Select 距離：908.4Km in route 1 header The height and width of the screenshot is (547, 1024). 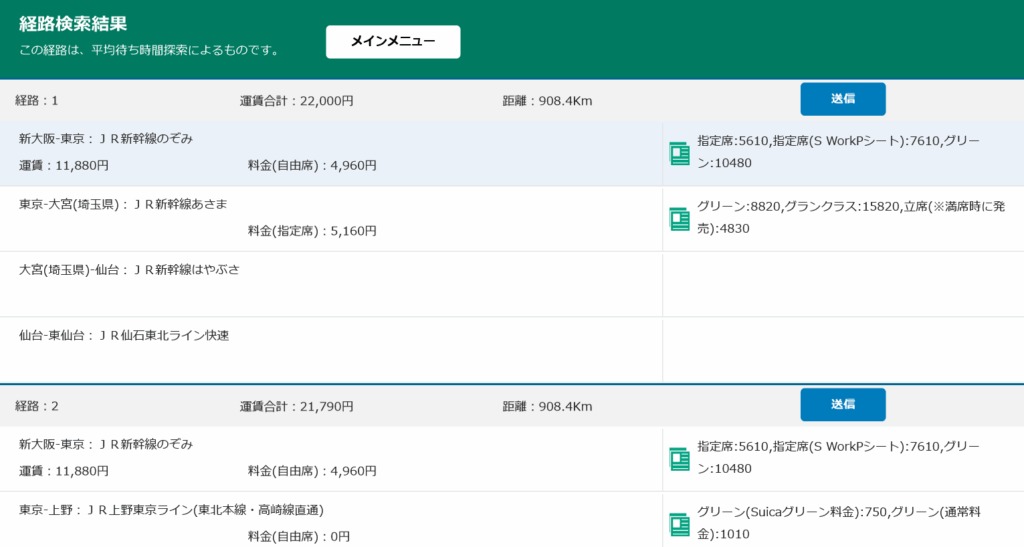[x=547, y=101]
